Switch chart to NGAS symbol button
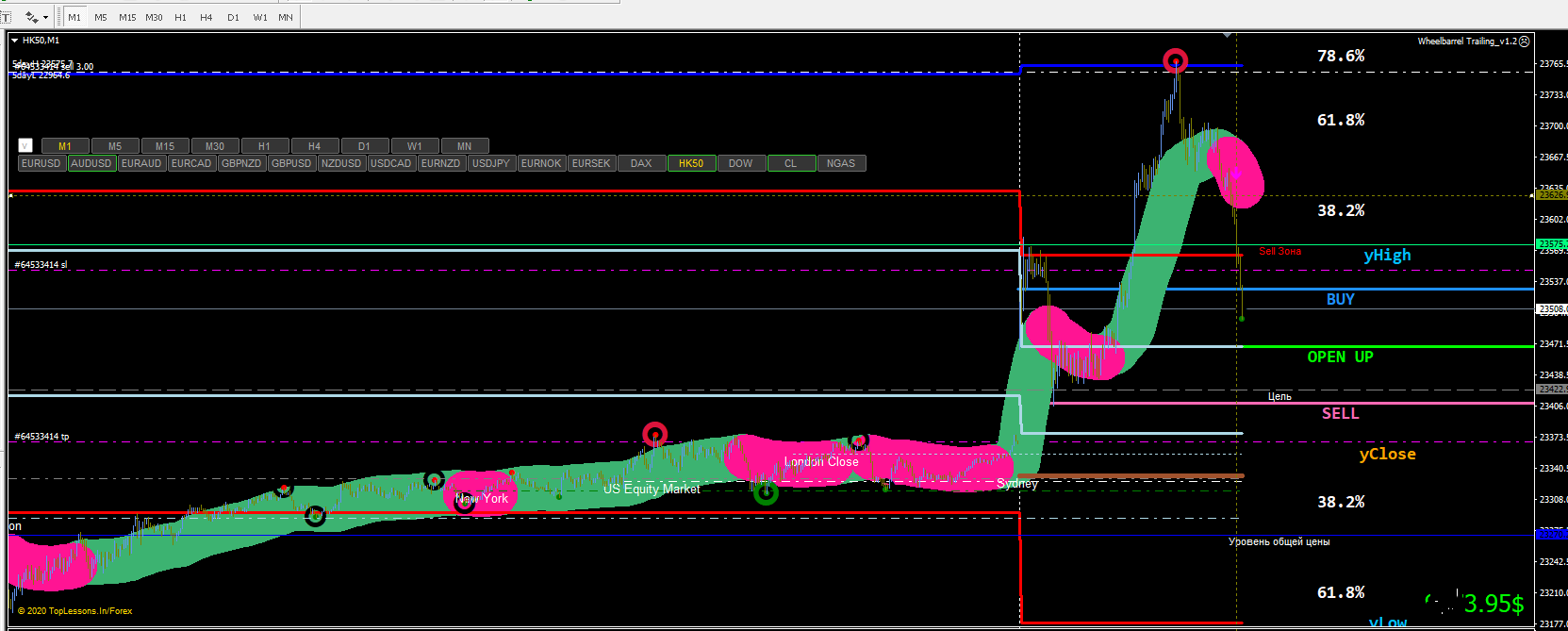This screenshot has height=631, width=1568. 841,163
